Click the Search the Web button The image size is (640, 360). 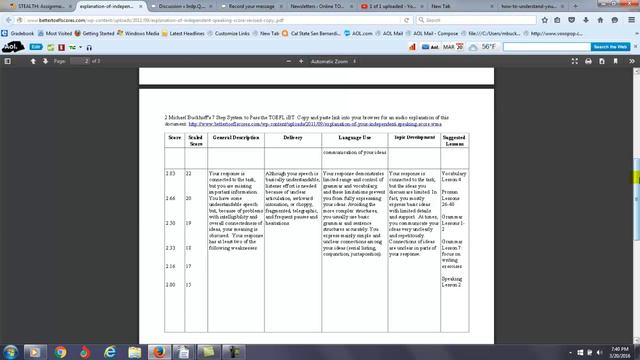tap(610, 47)
